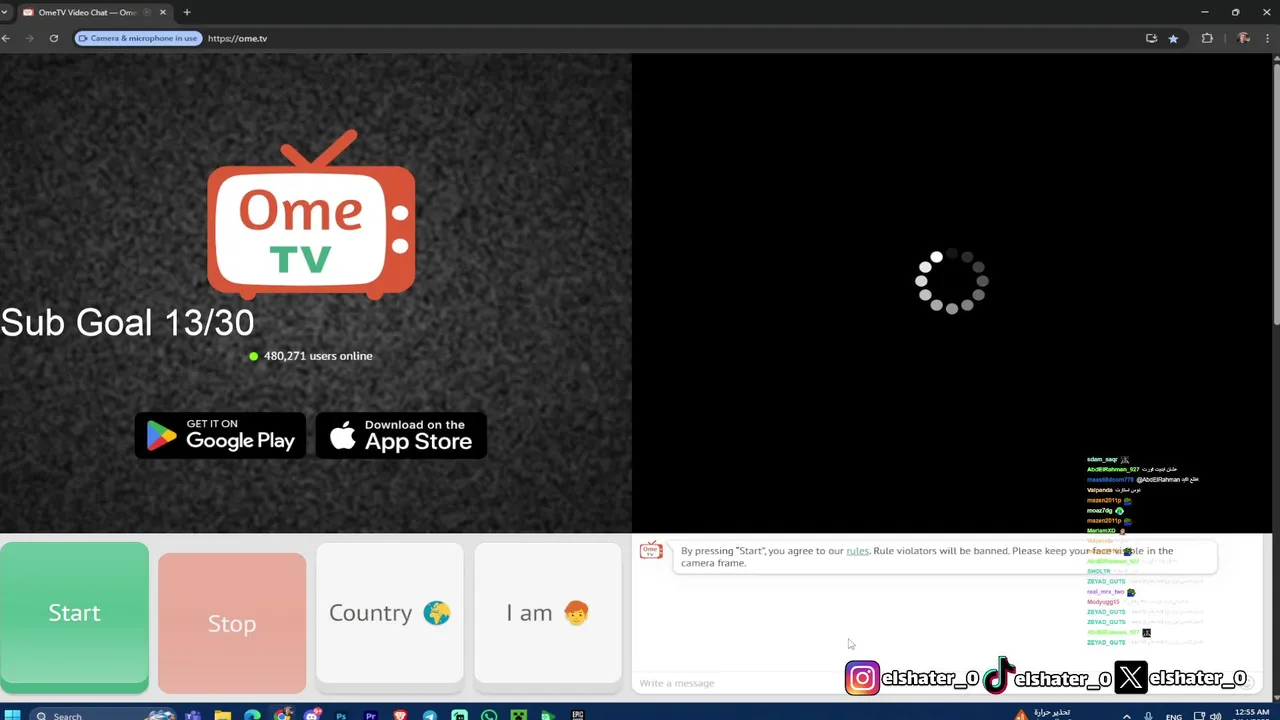
Task: Switch the ENG input language
Action: (1174, 716)
